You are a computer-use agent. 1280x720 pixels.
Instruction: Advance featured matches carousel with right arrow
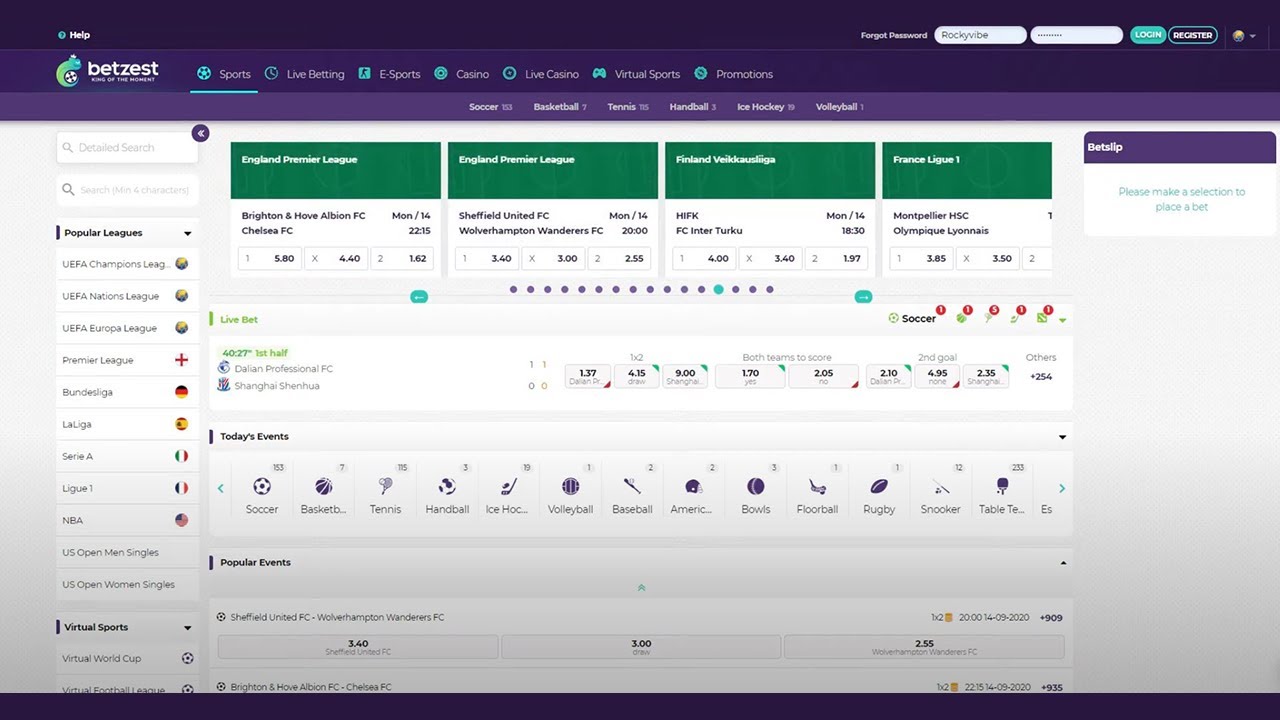click(863, 297)
